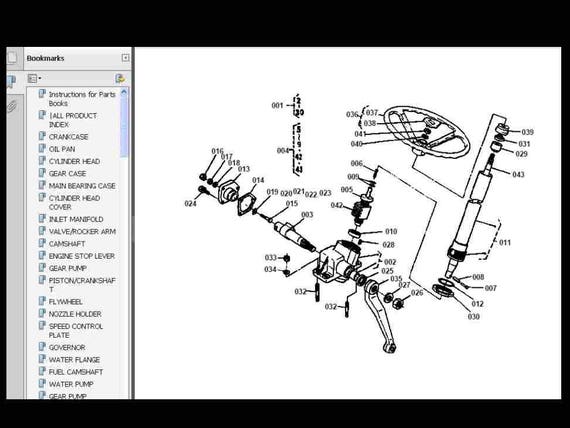Click the CAMSHAFT bookmark icon
Viewport: 570px width, 428px height.
(42, 243)
